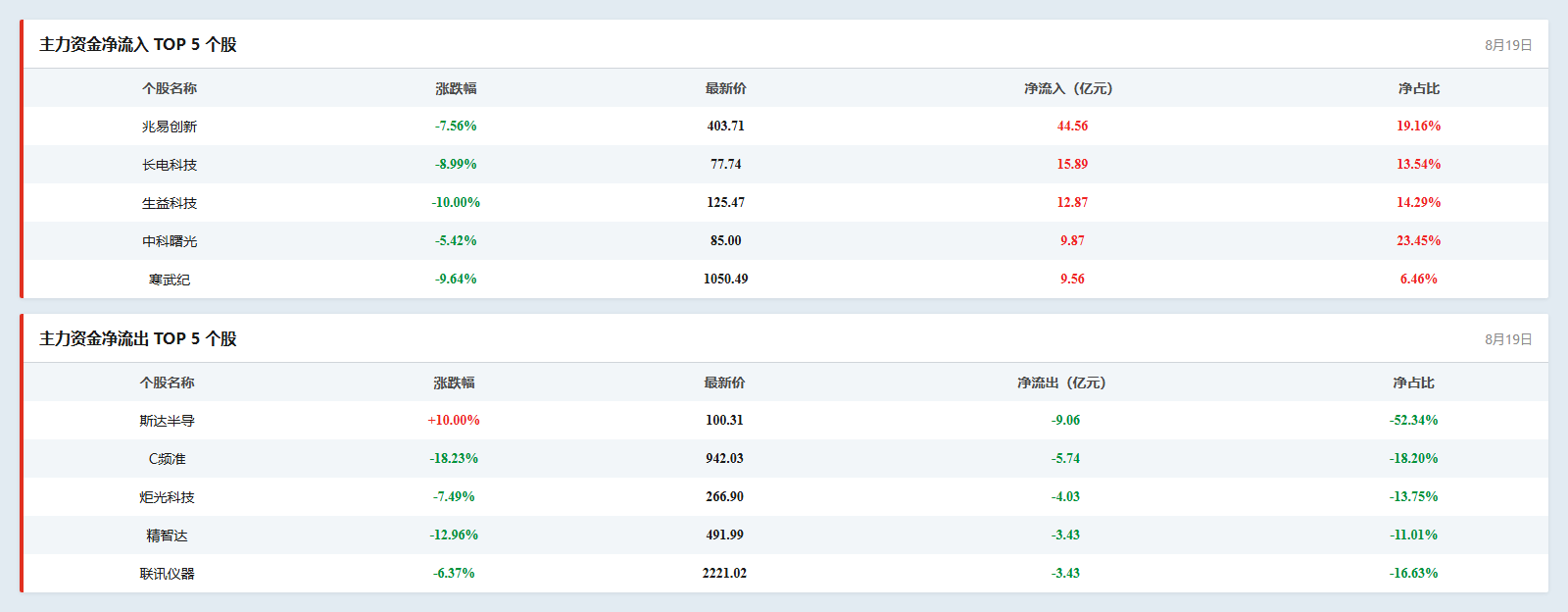Screen dimensions: 1568x612
Task: Click the net ratio 23.45%
Action: 1419,241
